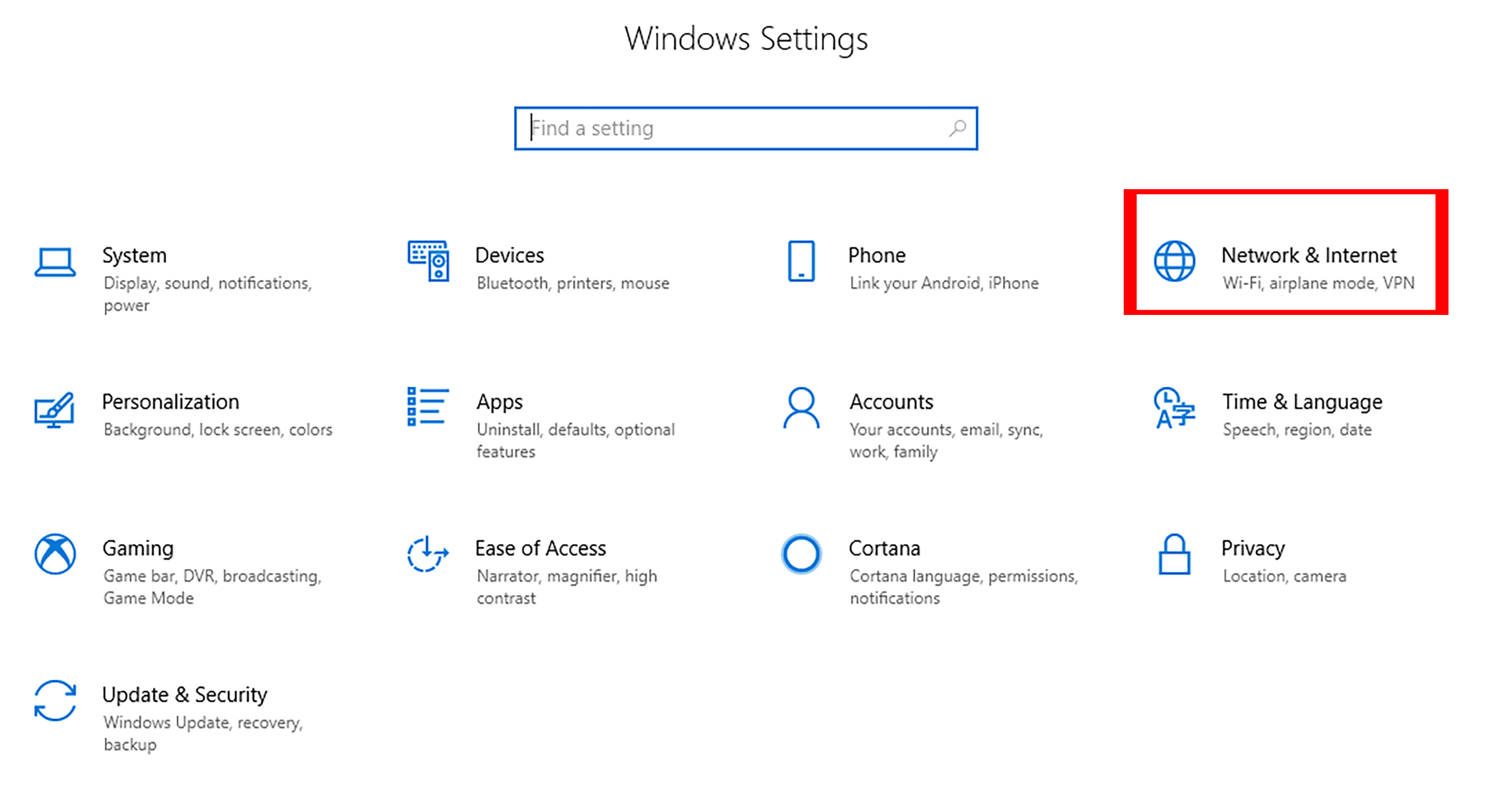This screenshot has width=1512, height=807.
Task: Open the Update & Security heading link
Action: 184,695
